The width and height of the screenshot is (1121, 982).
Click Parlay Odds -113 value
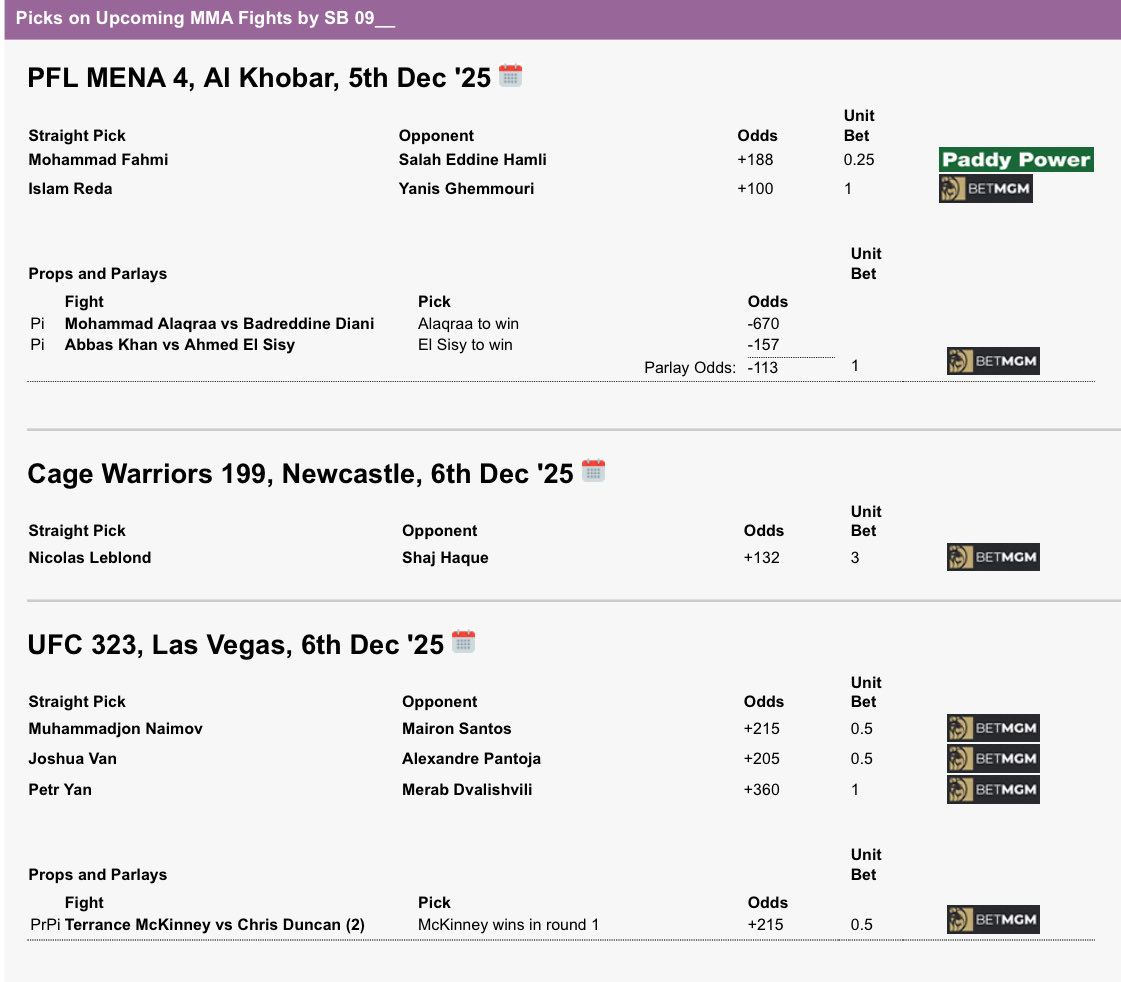coord(762,367)
